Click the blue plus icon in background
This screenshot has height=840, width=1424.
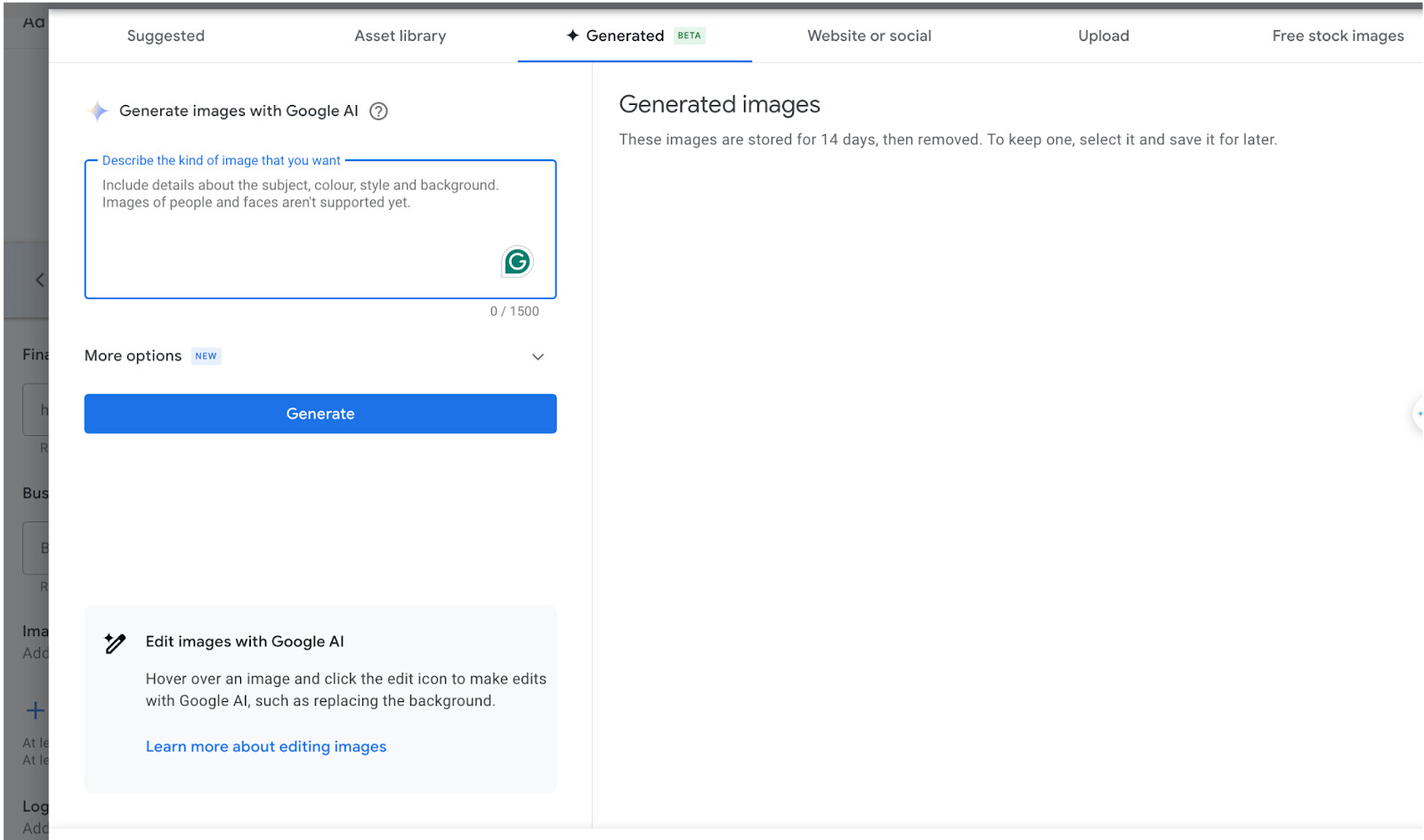pyautogui.click(x=35, y=710)
